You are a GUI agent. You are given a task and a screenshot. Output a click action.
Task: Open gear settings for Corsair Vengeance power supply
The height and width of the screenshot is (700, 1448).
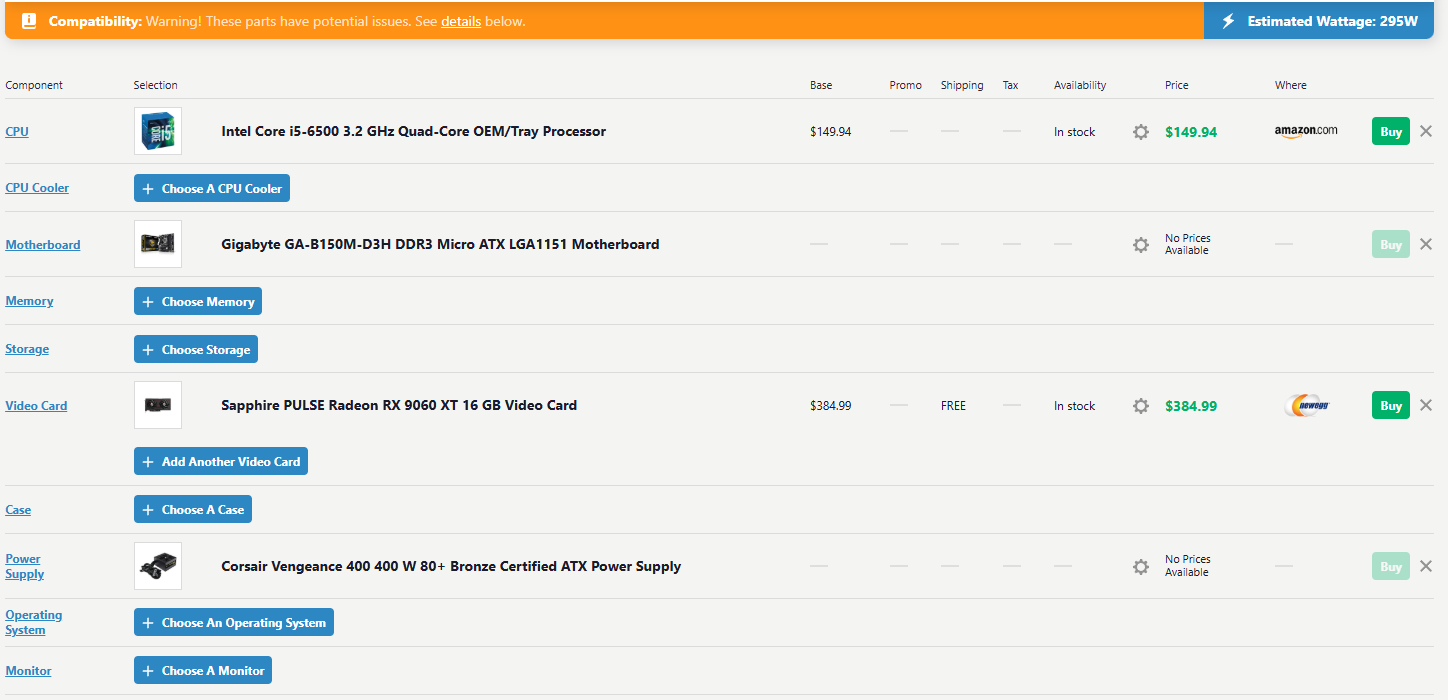click(x=1141, y=567)
